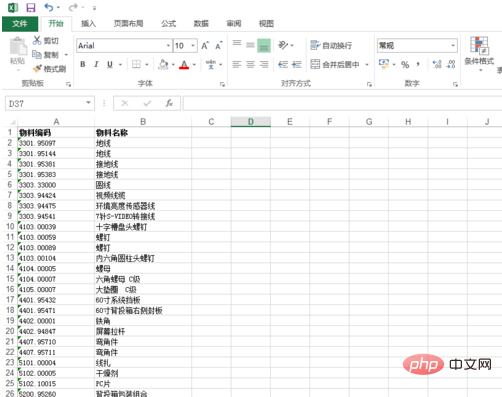Apply percent style format
The width and height of the screenshot is (502, 397).
point(405,64)
